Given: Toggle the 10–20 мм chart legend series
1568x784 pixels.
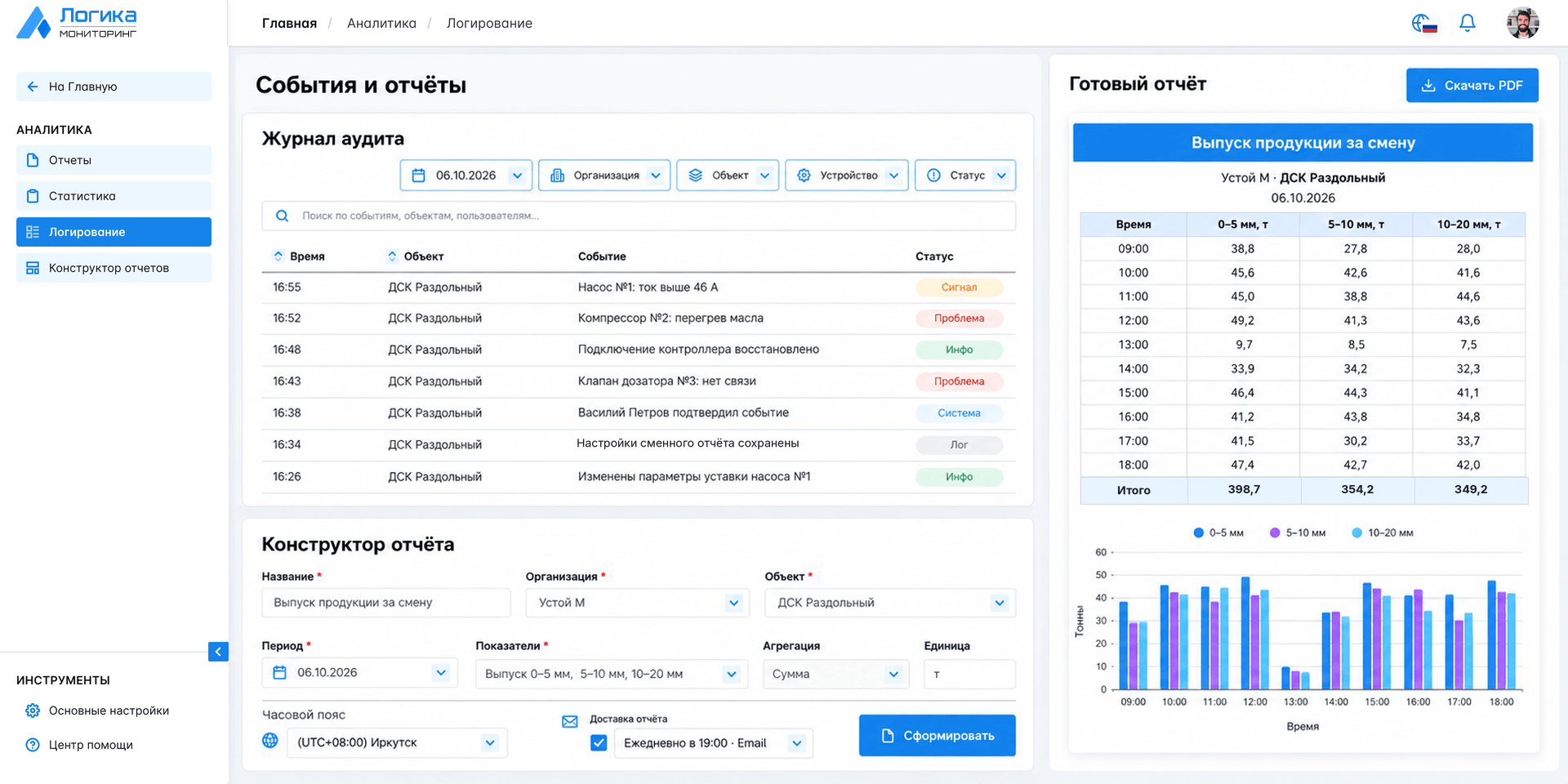Looking at the screenshot, I should pyautogui.click(x=1383, y=532).
